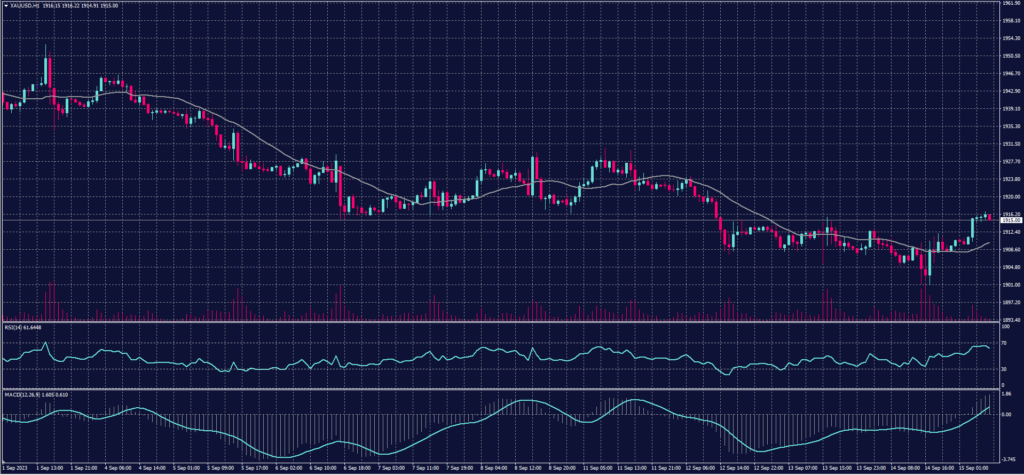Select the RSI(14) indicator label

13,327
